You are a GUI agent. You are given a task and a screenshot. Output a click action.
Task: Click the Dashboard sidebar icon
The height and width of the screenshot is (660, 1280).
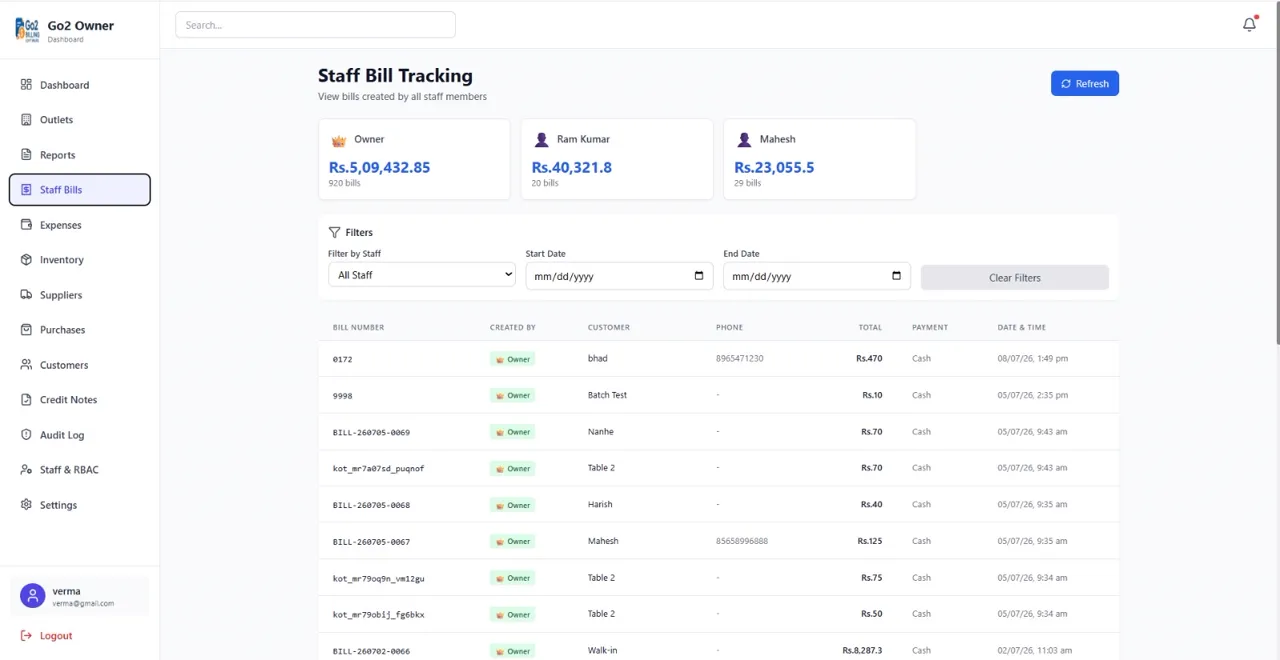(x=26, y=85)
